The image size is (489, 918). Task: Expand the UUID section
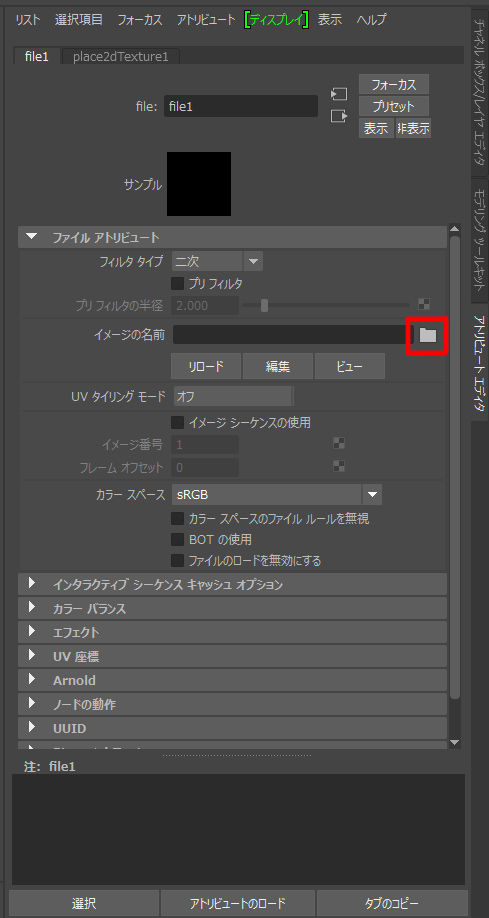pos(32,728)
